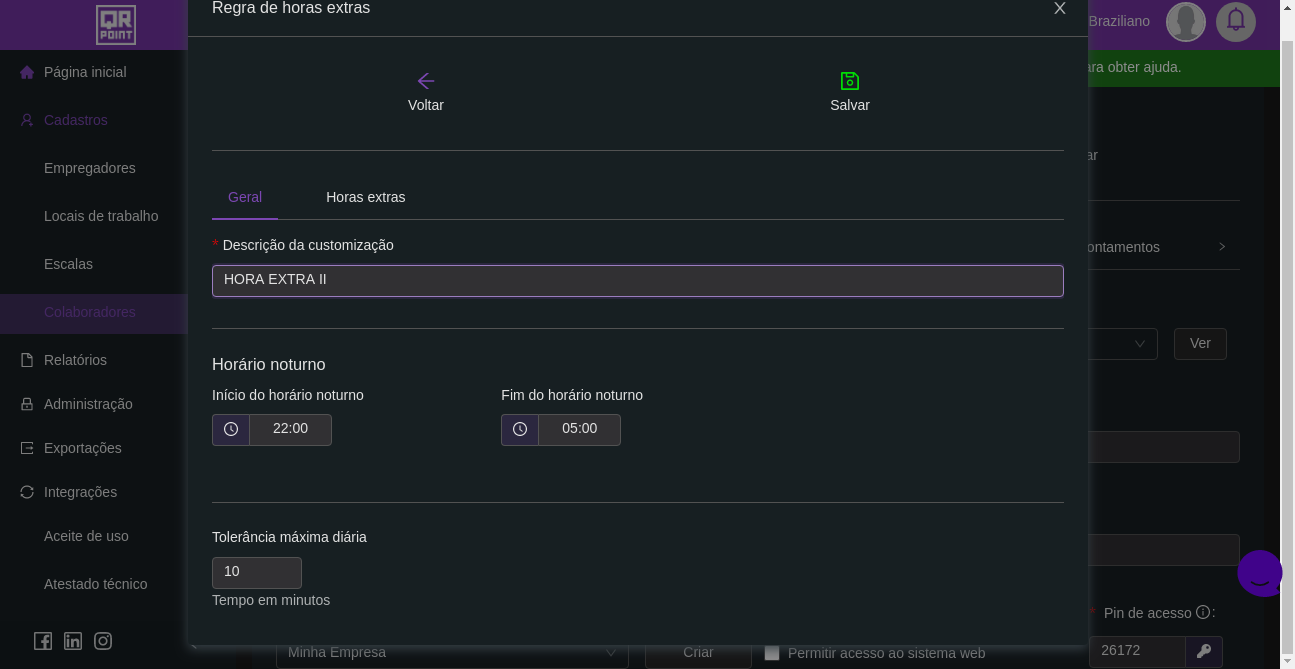Switch to the Horas extras tab
Screen dimensions: 1295x669
pos(365,197)
